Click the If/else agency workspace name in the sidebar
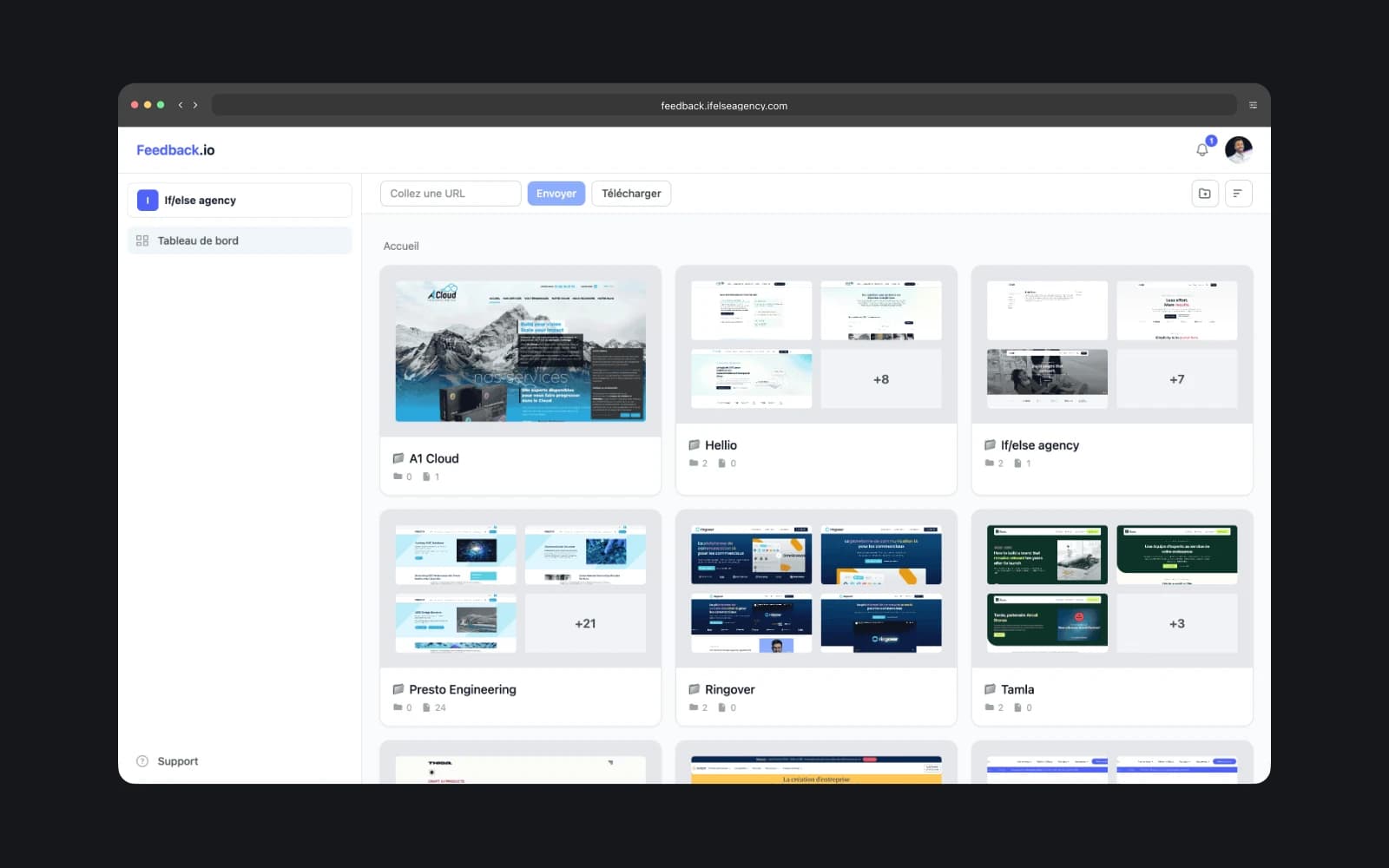The width and height of the screenshot is (1389, 868). [x=200, y=201]
